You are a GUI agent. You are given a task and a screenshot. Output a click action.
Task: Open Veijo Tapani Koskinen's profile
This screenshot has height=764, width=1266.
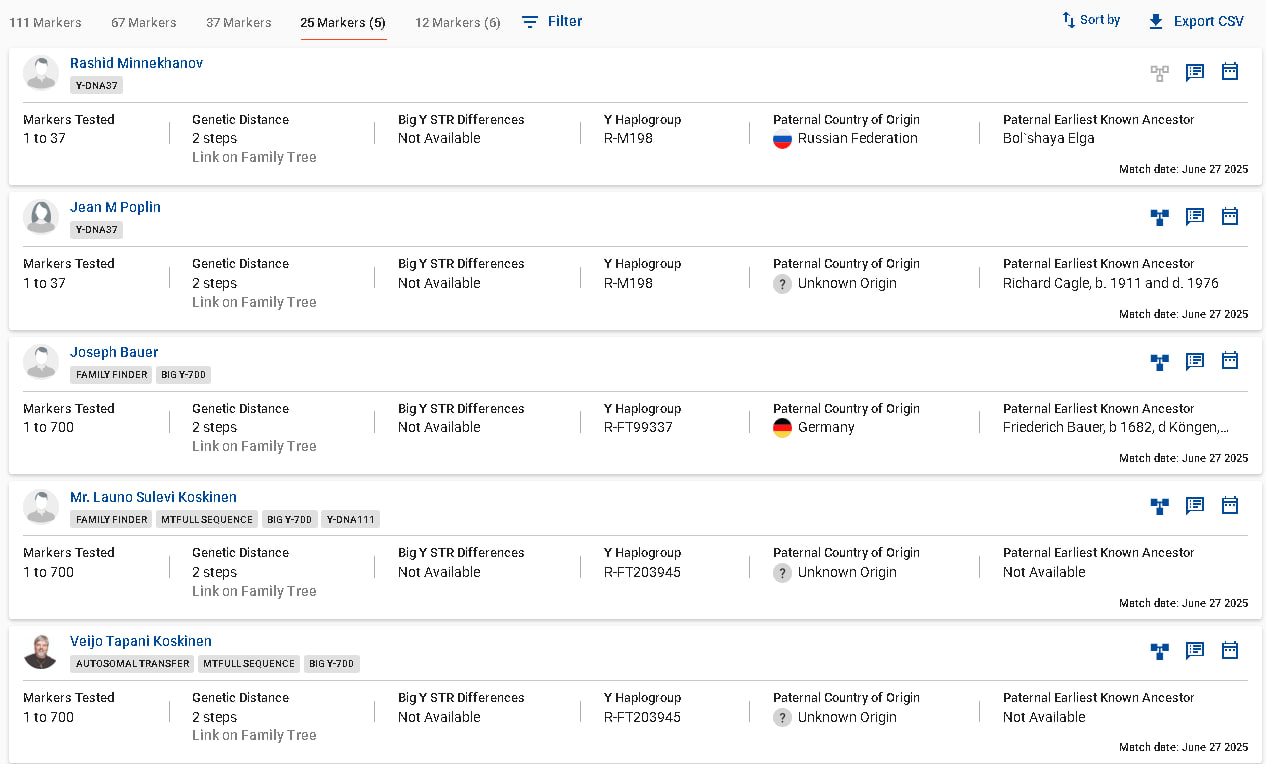pos(141,641)
